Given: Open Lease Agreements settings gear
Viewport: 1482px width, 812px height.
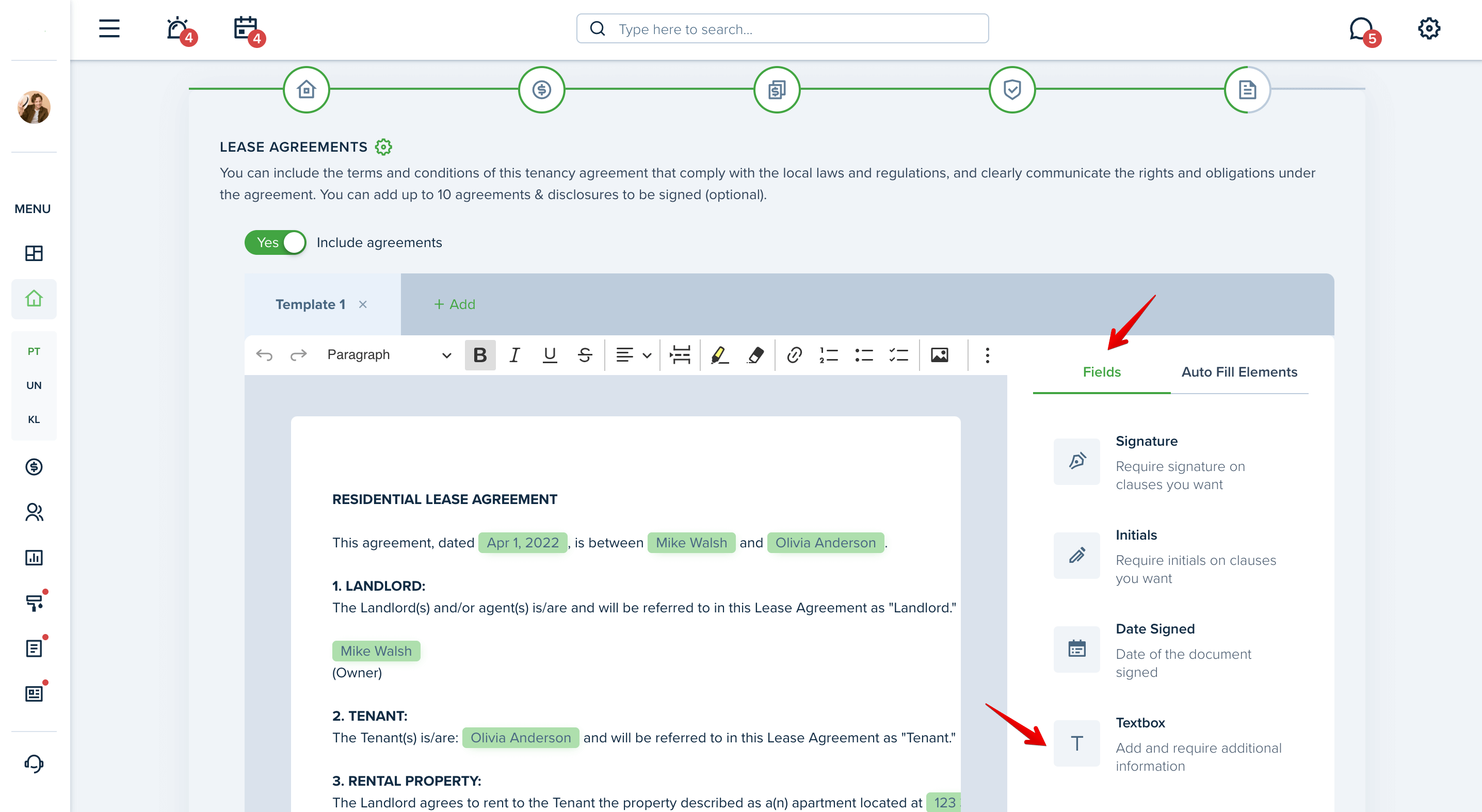Looking at the screenshot, I should point(383,147).
